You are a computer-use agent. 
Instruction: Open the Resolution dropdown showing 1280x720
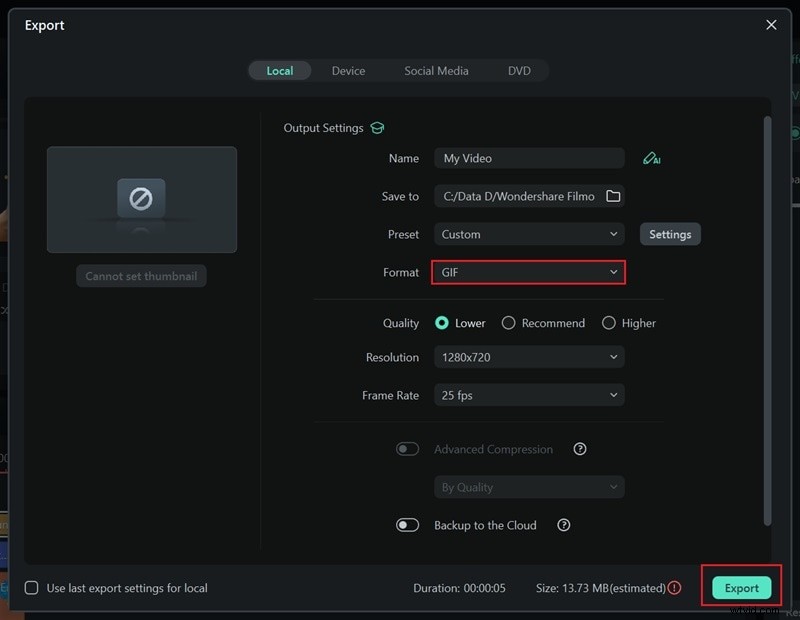click(x=528, y=357)
